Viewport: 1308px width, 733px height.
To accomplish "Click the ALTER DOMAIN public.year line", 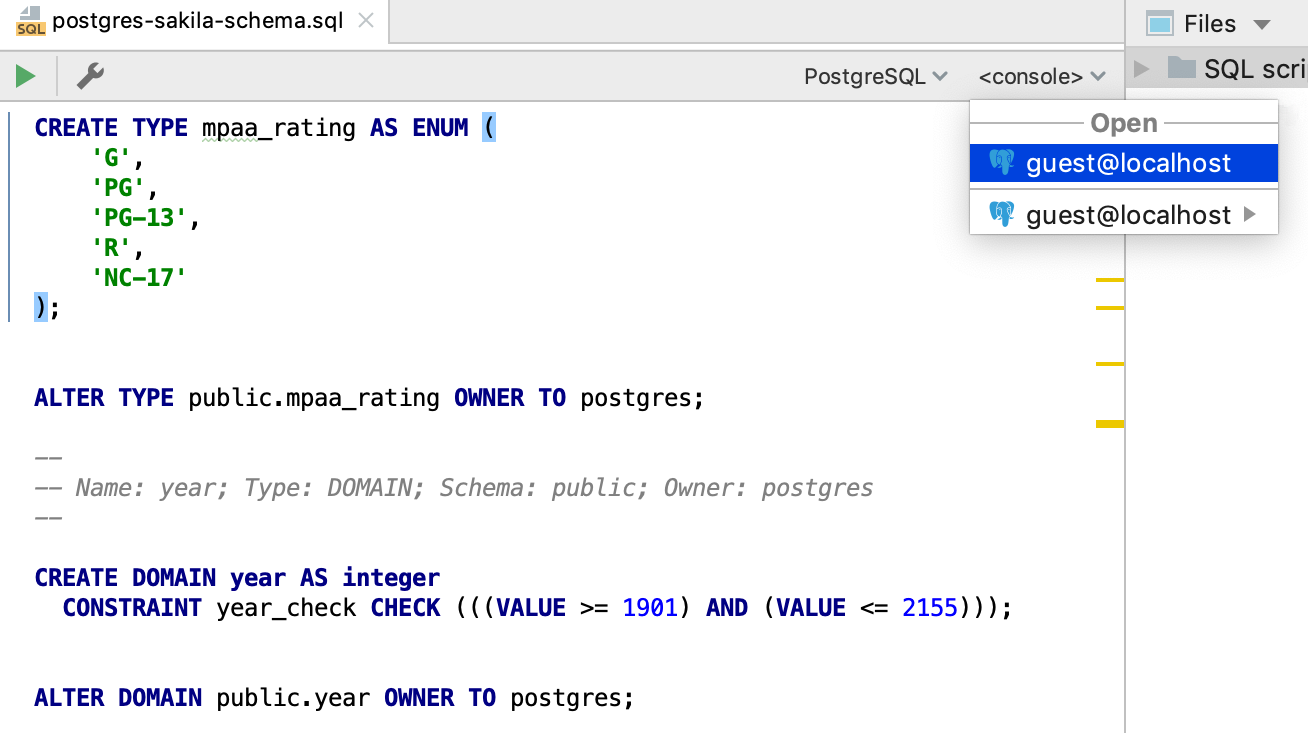I will [334, 698].
